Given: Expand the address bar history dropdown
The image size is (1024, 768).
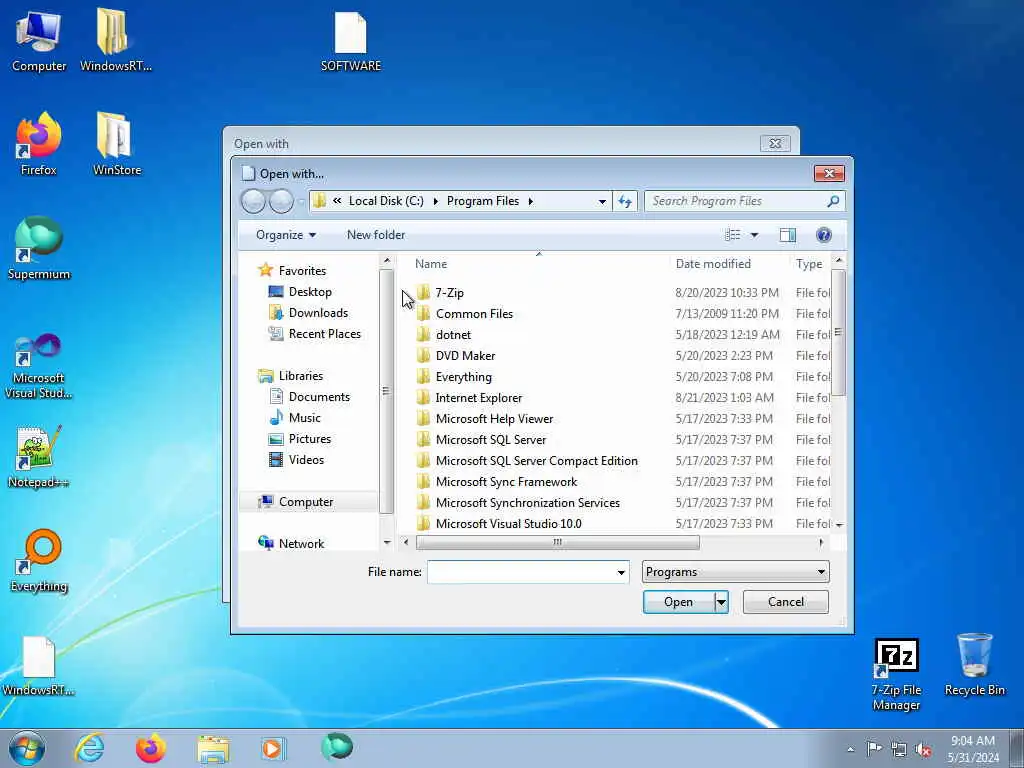Looking at the screenshot, I should pyautogui.click(x=602, y=202).
